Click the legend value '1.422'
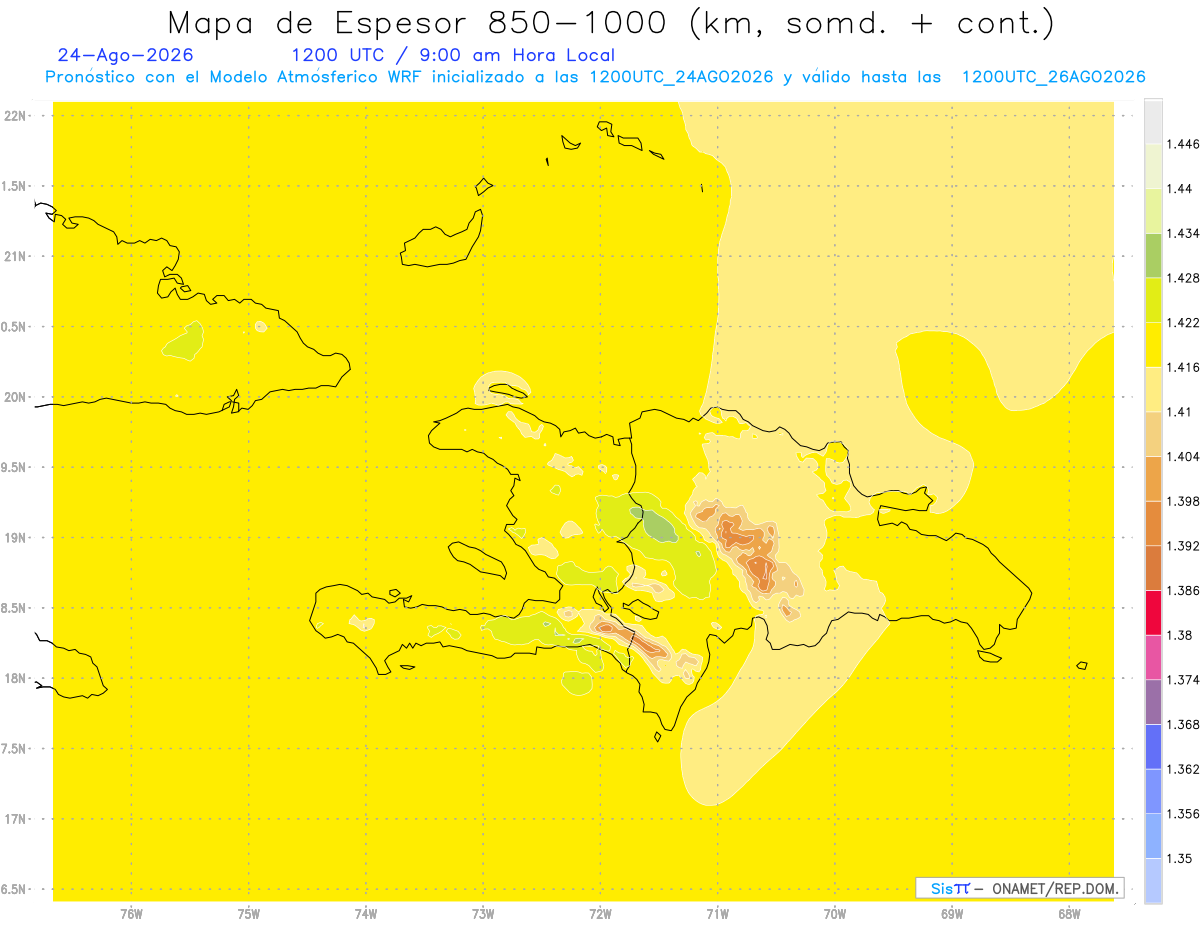 1183,322
